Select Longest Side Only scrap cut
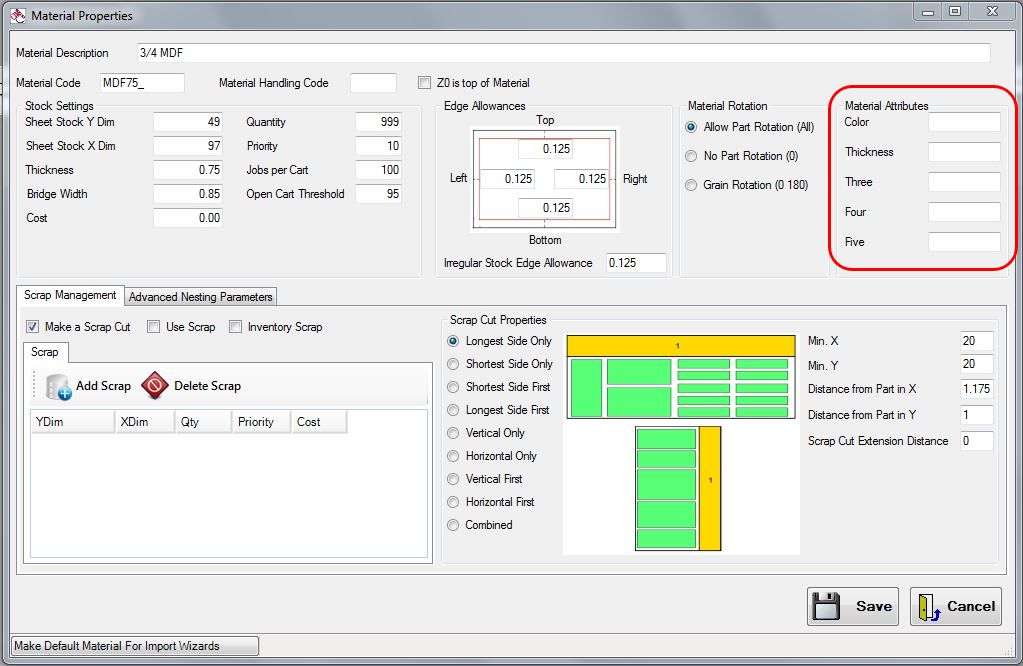1023x666 pixels. [453, 341]
